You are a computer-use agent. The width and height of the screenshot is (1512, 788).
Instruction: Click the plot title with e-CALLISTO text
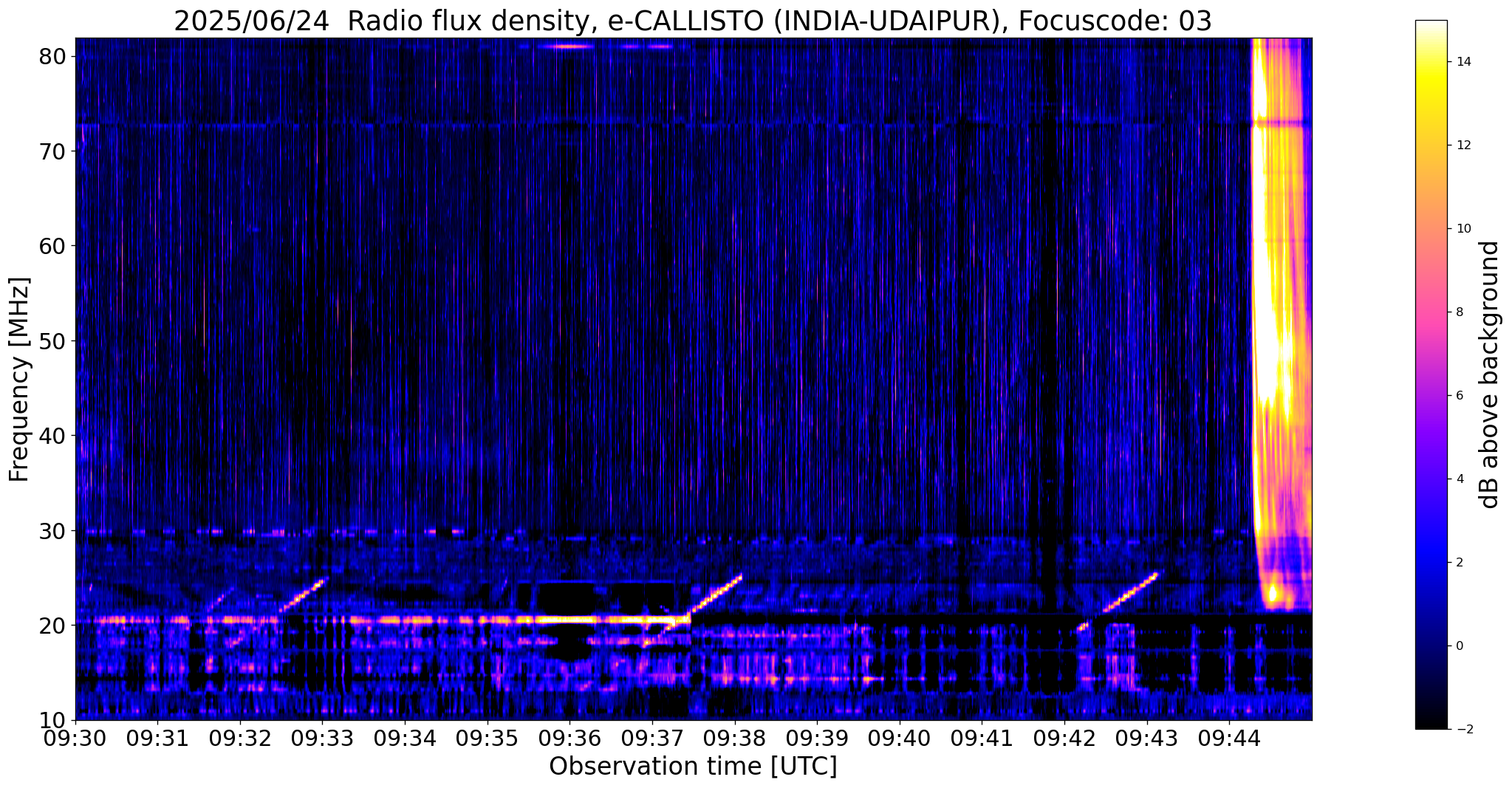point(693,21)
